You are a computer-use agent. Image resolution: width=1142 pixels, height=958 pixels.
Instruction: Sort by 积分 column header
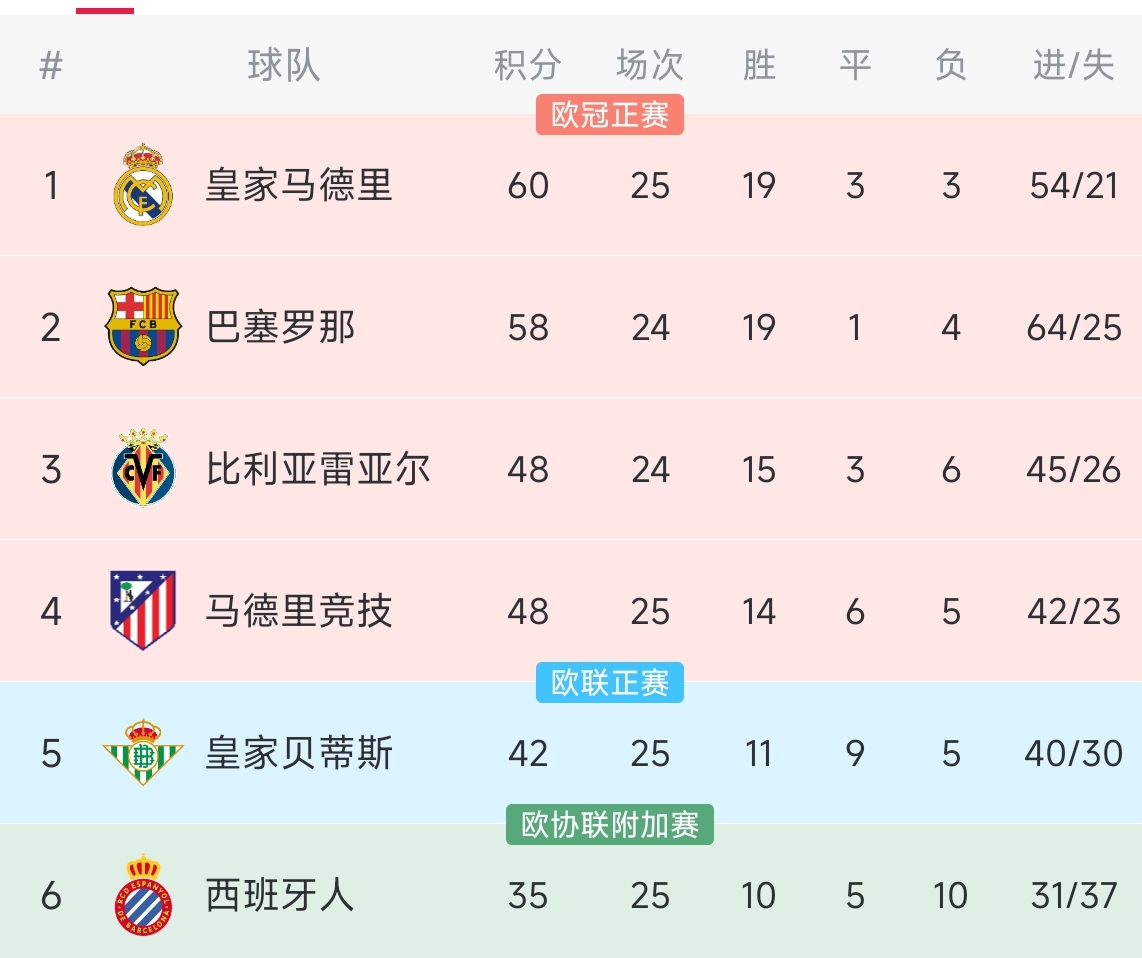pos(527,66)
